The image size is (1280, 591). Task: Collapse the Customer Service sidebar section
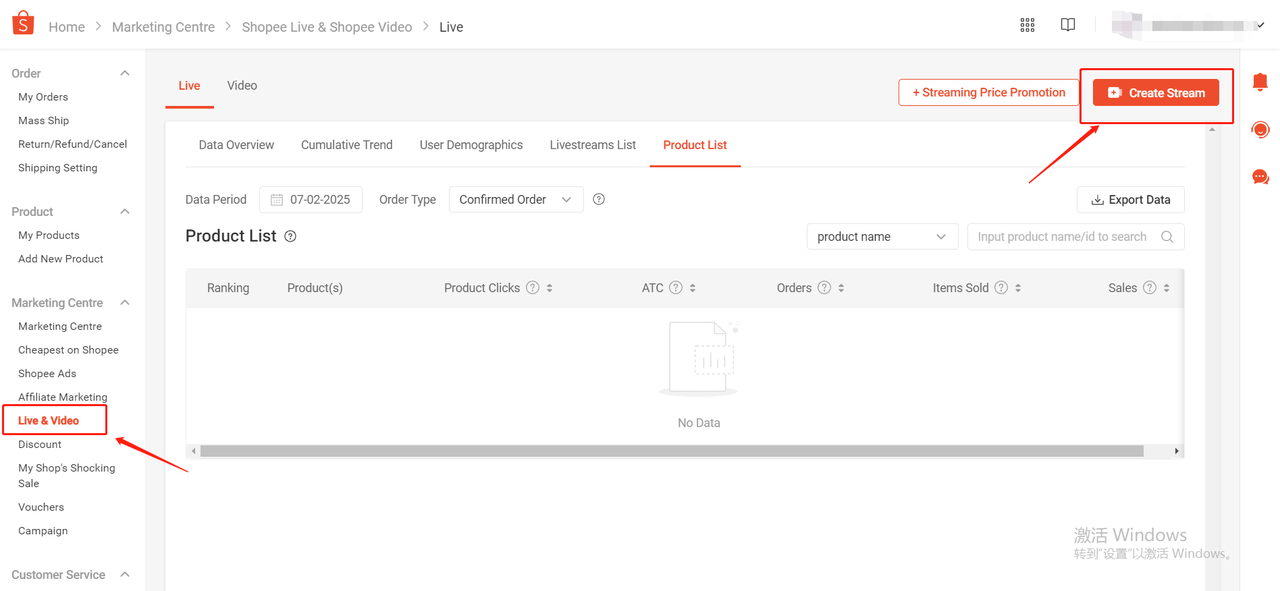[125, 575]
